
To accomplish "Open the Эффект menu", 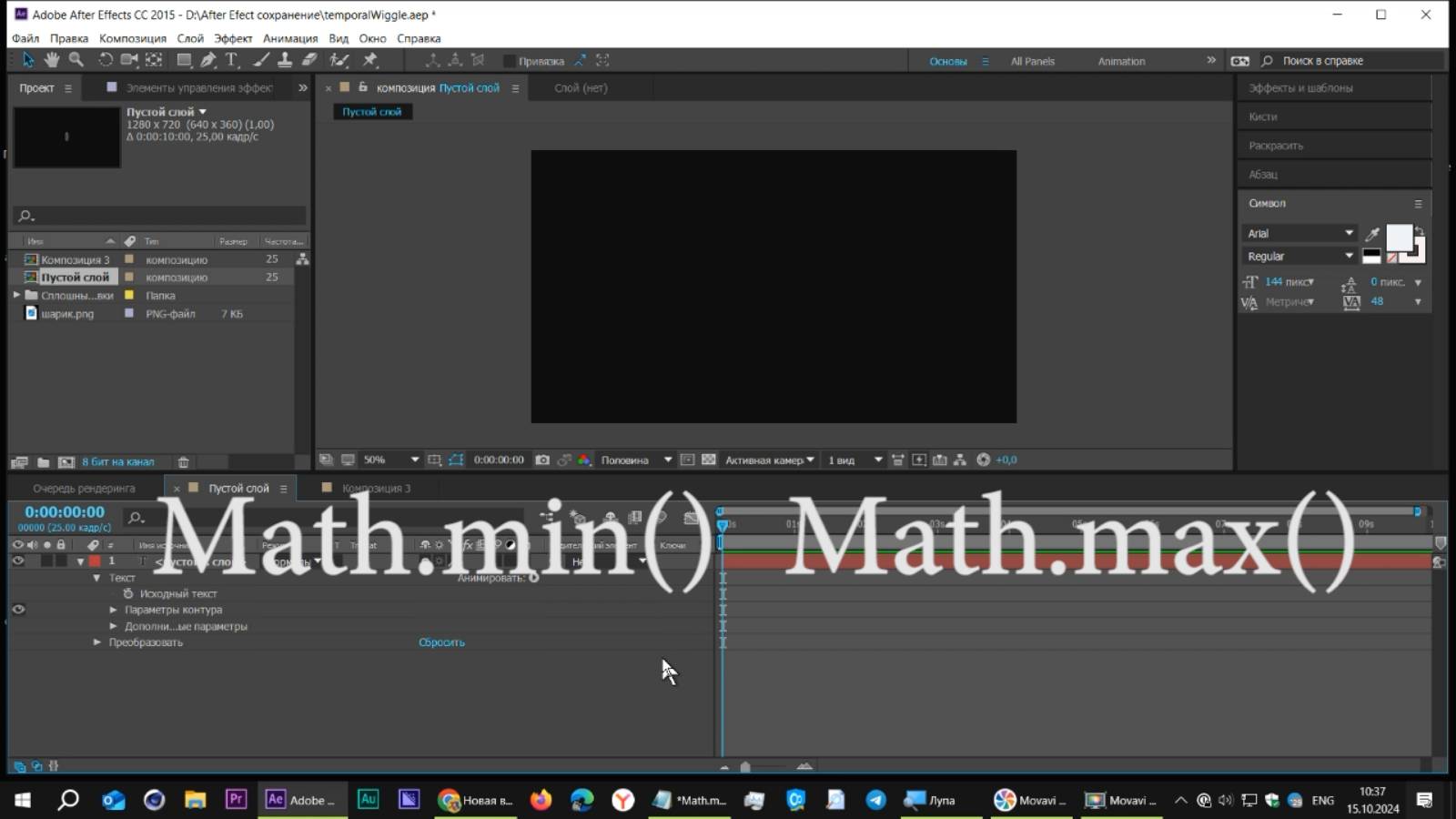I will click(x=232, y=38).
